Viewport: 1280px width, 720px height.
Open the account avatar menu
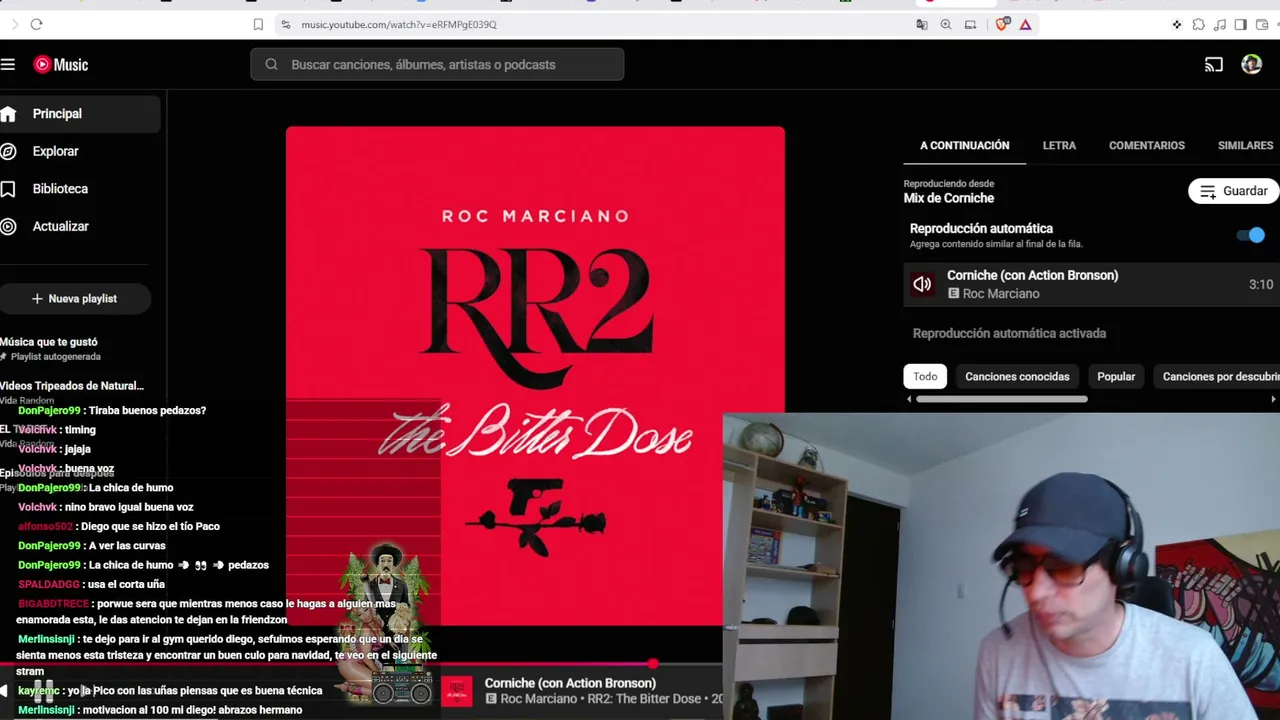(1251, 64)
